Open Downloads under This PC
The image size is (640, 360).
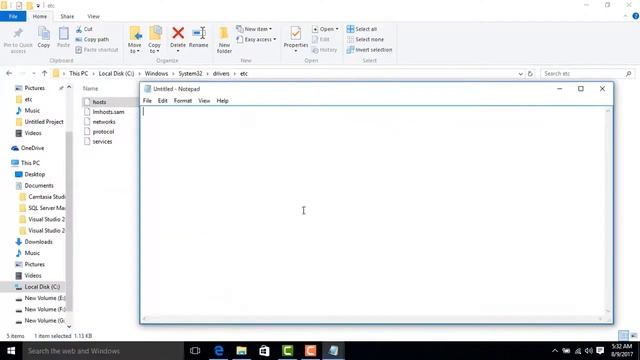(x=38, y=242)
